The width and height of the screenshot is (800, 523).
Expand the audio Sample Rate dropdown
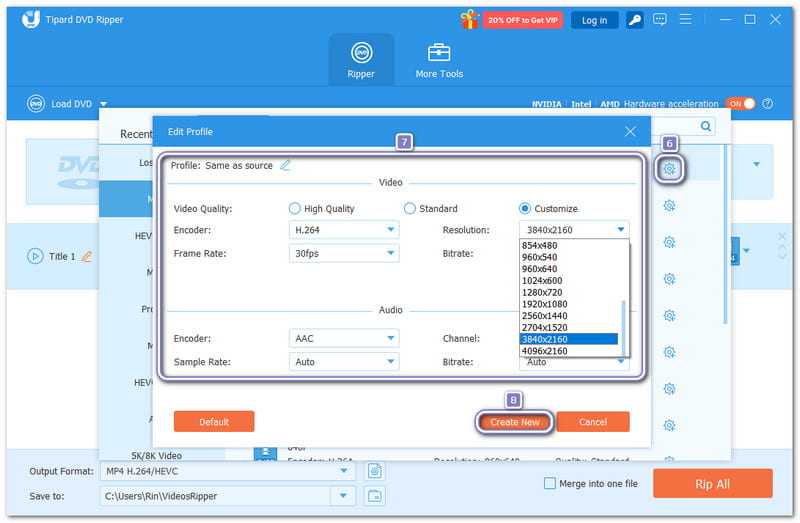coord(342,362)
